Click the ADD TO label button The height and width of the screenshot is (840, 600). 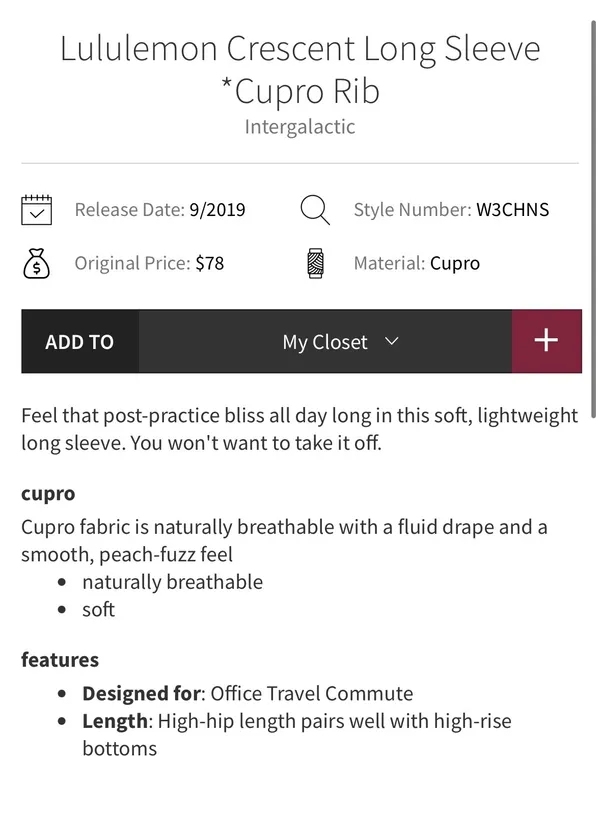(80, 341)
